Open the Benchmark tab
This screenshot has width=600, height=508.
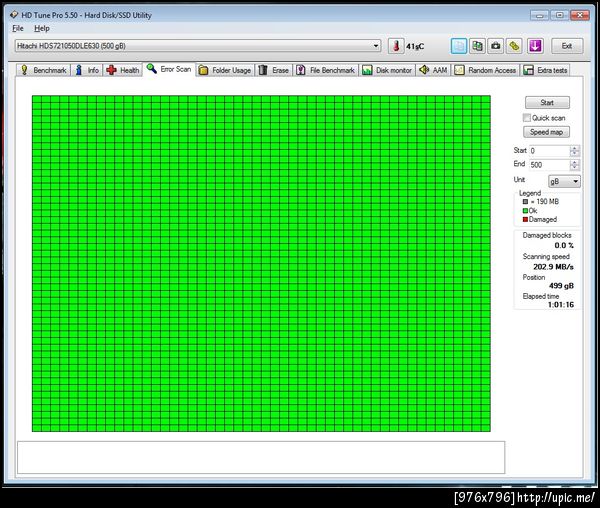pos(44,70)
